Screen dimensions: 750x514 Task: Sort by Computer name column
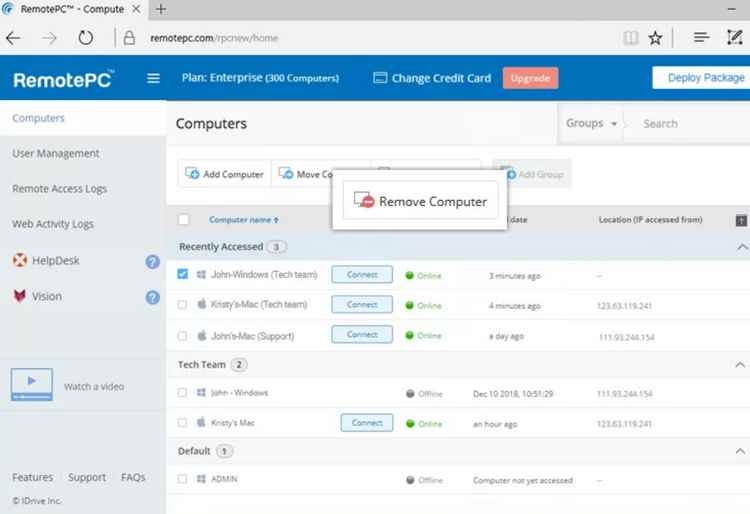coord(243,219)
